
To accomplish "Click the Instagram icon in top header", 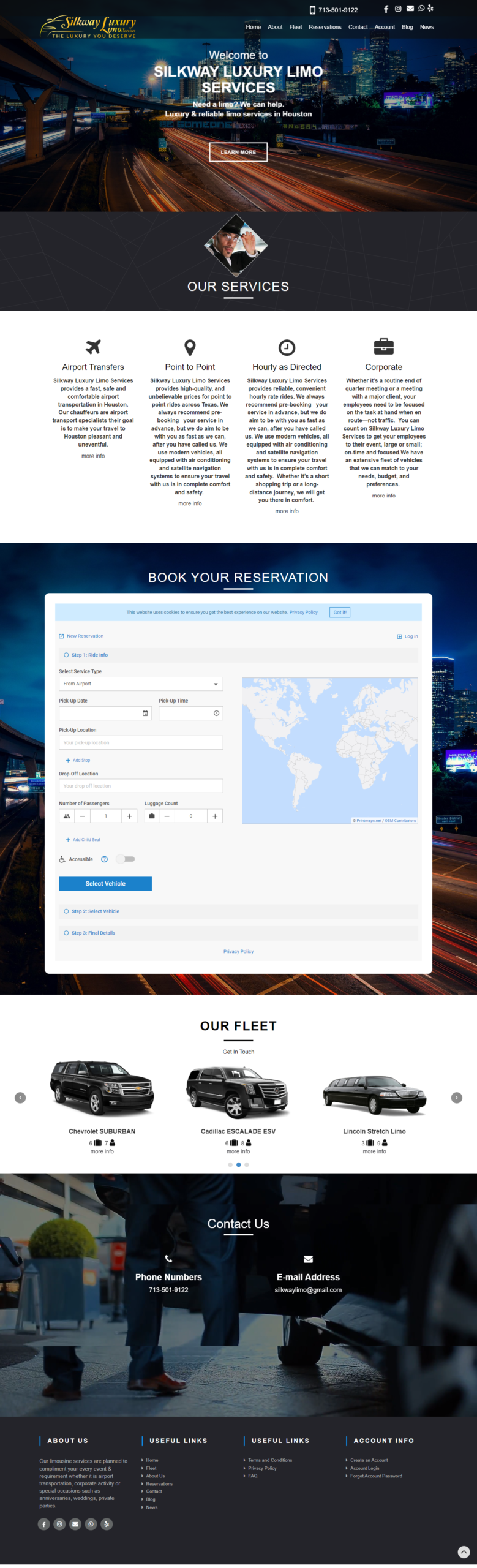I will pyautogui.click(x=398, y=9).
